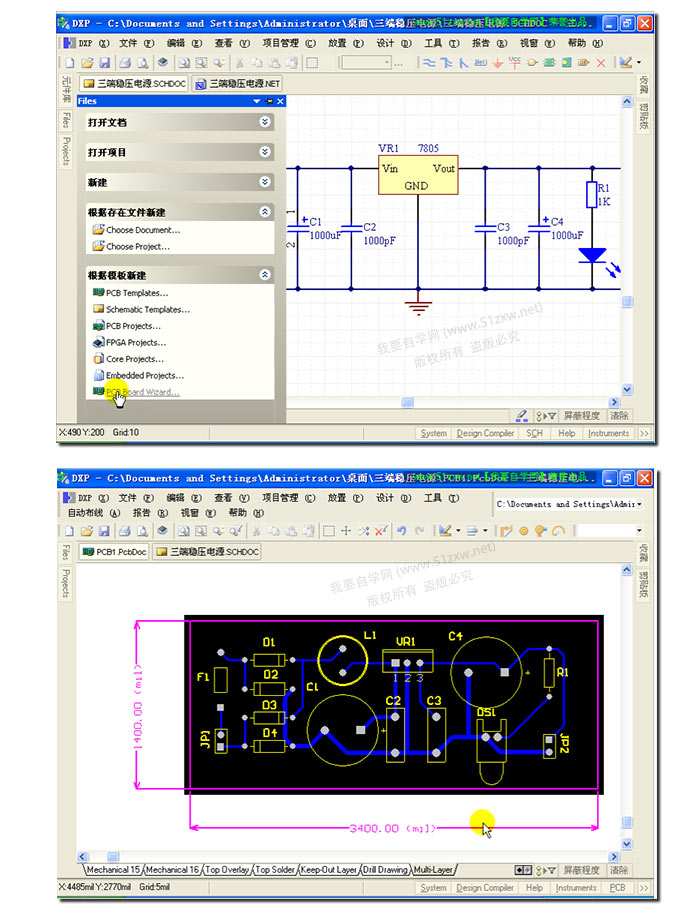This screenshot has width=700, height=919.
Task: Click Save icon in PCB window toolbar
Action: [104, 531]
